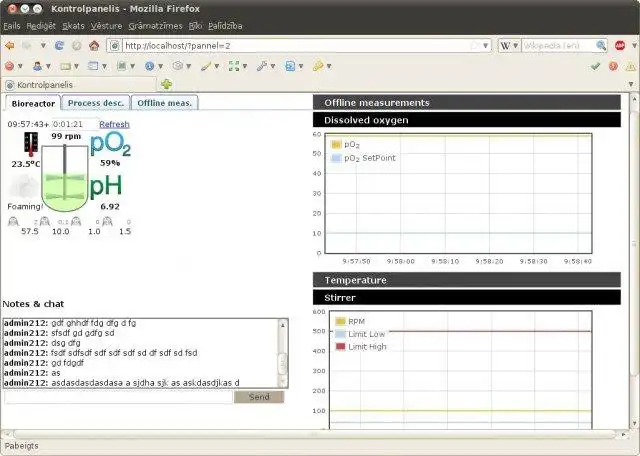The image size is (640, 456).
Task: Click the Firefox back arrow icon
Action: 10,46
